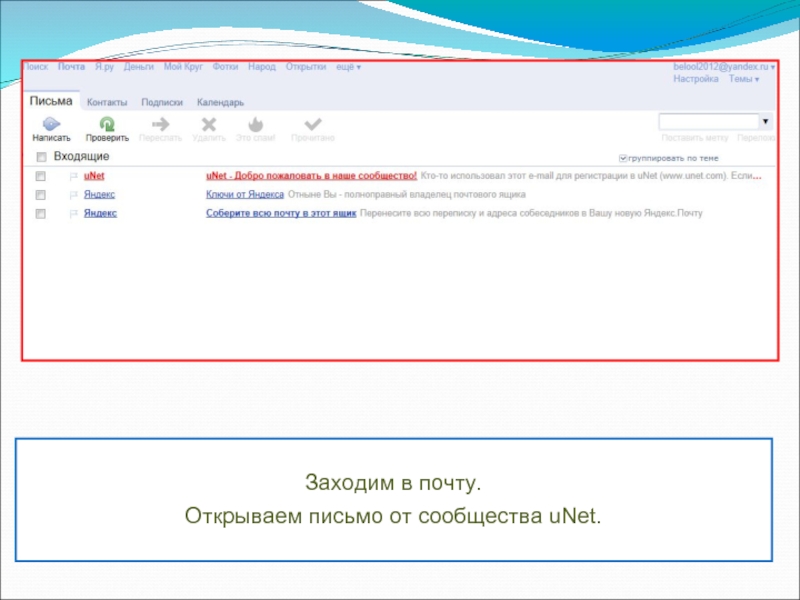Viewport: 800px width, 600px height.
Task: Select the Соберите всю почту message checkbox
Action: [x=40, y=214]
